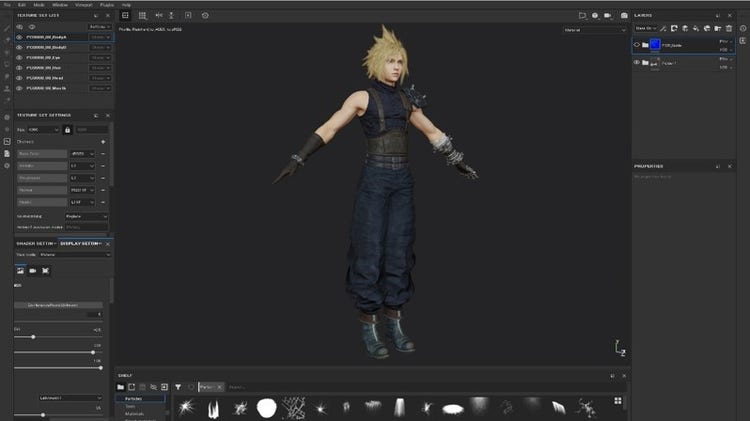Screen dimensions: 750x421
Task: Remove the Base Color channel with minus button
Action: [103, 154]
